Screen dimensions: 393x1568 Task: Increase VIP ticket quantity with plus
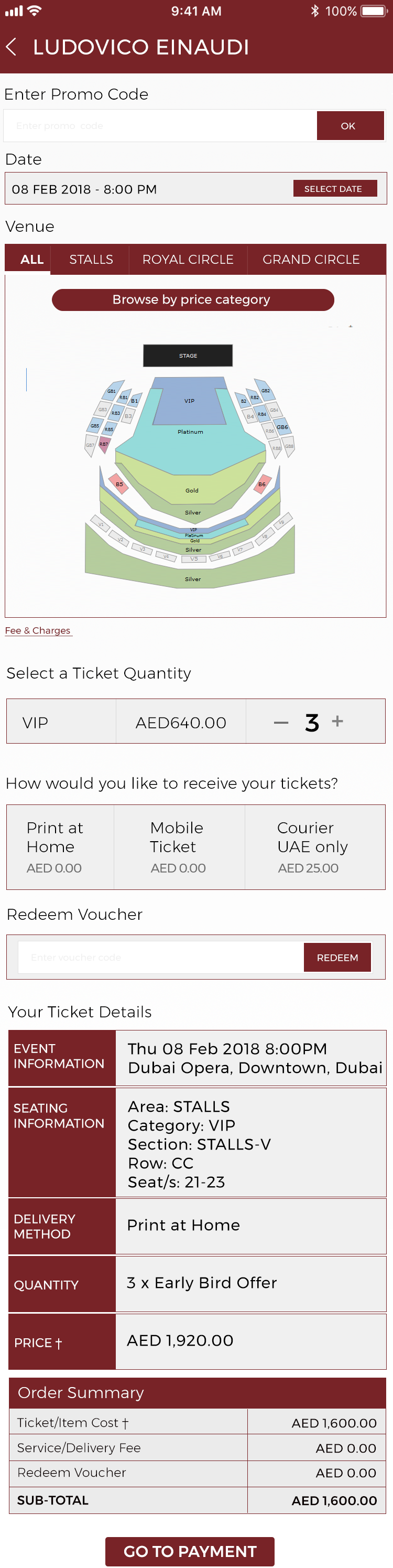(337, 721)
